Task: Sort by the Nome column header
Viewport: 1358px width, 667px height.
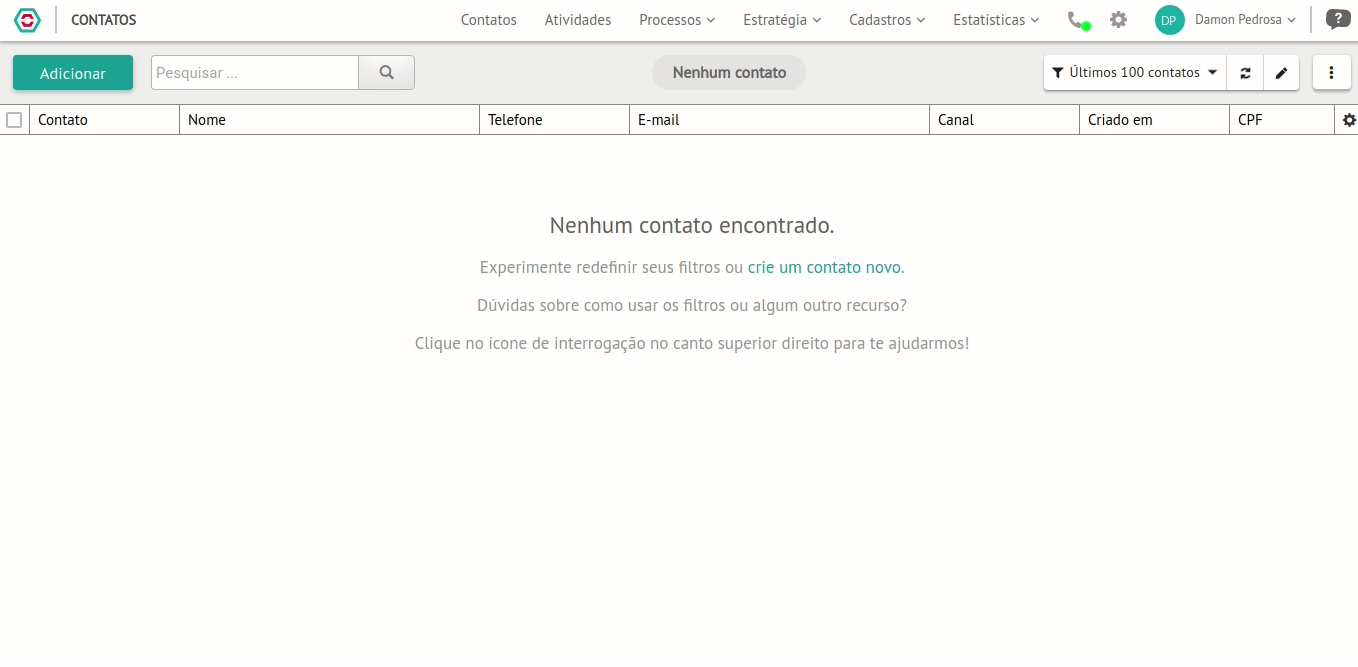Action: click(x=329, y=120)
